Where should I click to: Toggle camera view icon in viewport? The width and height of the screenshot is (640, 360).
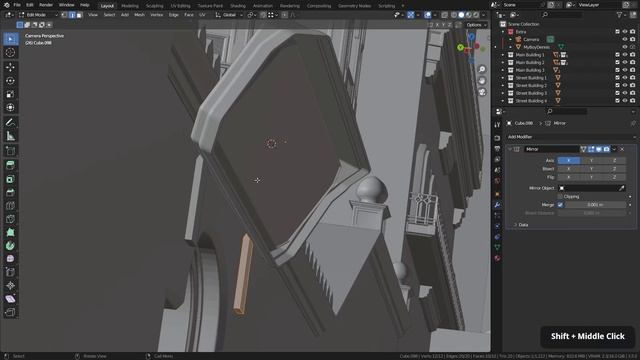(482, 92)
